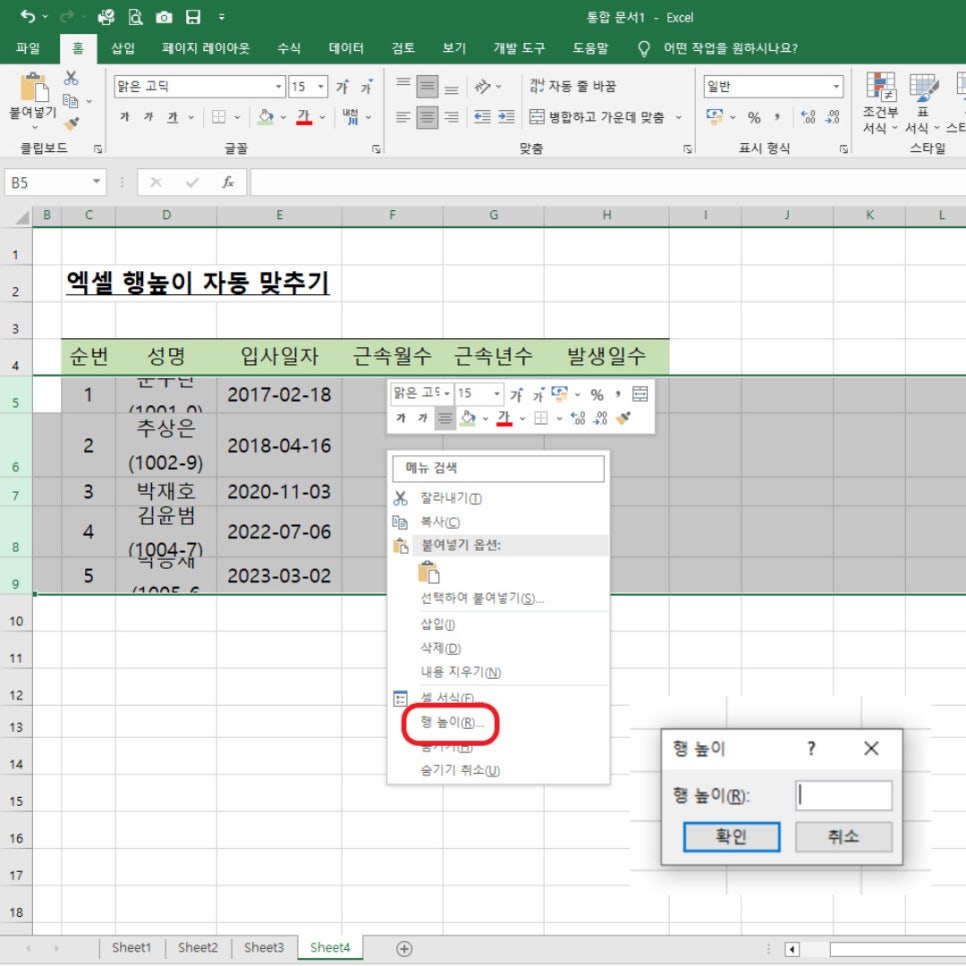Switch to the Sheet2 tab

click(x=198, y=948)
